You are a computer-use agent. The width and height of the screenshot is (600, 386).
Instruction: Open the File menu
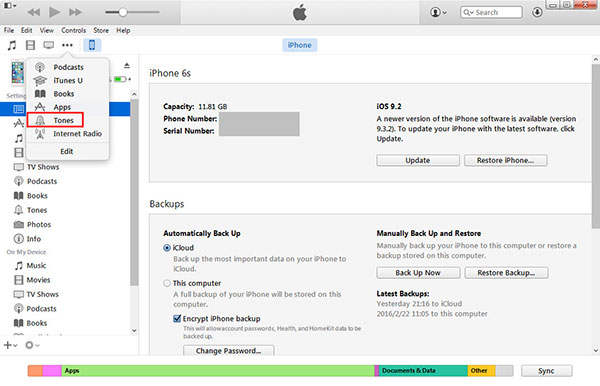pos(9,30)
